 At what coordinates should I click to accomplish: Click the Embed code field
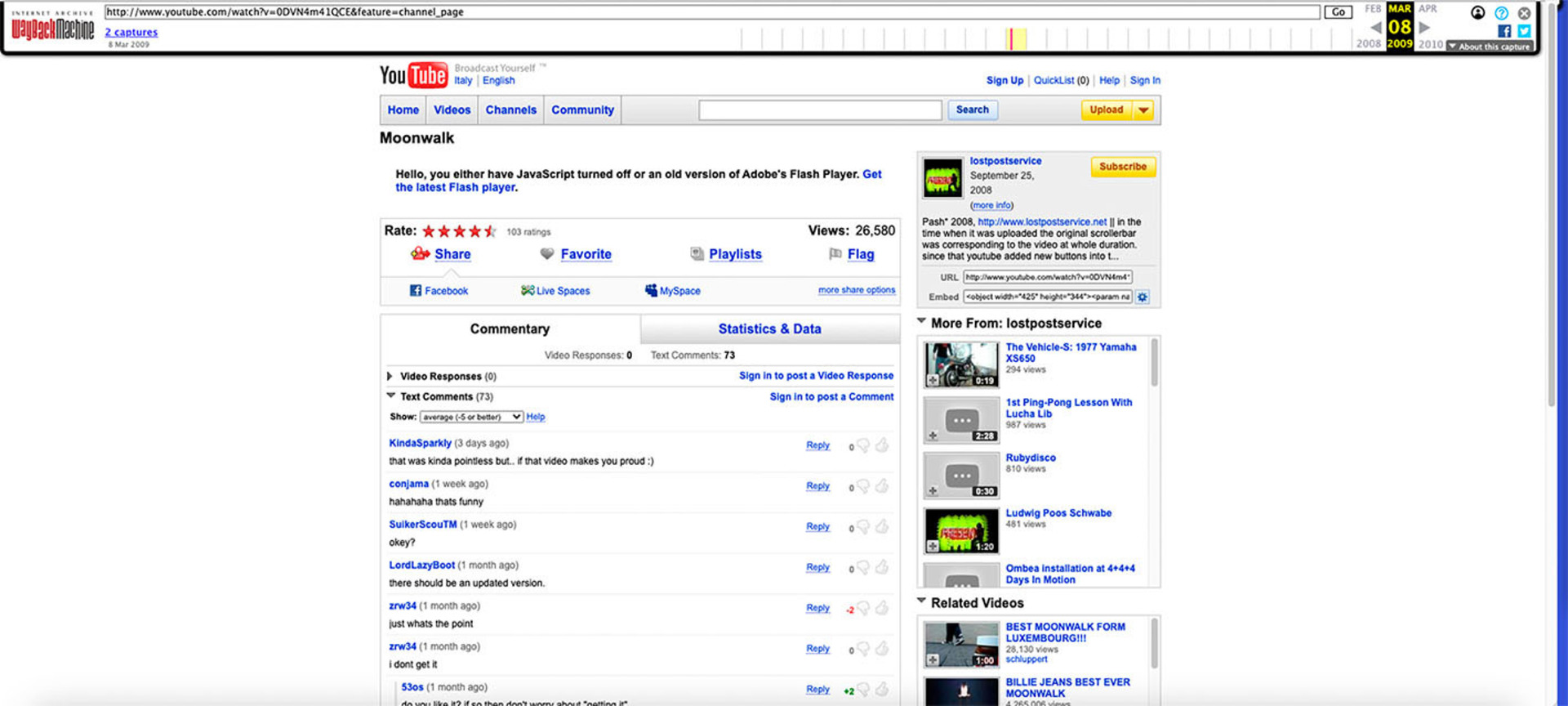coord(1048,297)
